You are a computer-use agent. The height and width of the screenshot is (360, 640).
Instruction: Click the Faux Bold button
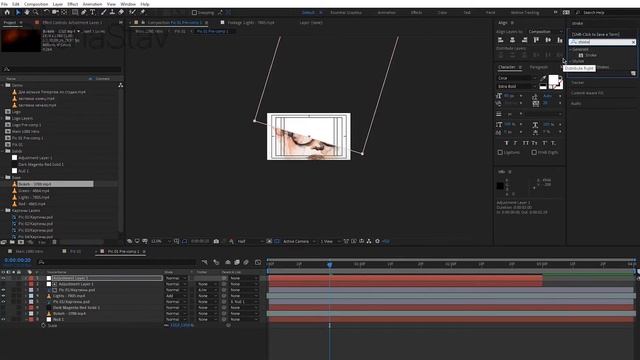pyautogui.click(x=506, y=143)
